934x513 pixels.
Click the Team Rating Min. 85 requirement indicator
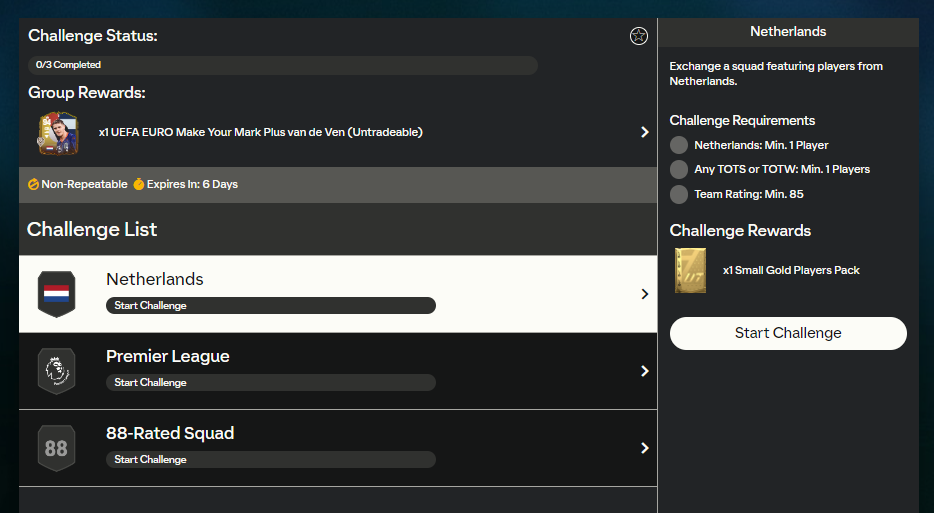coord(679,194)
